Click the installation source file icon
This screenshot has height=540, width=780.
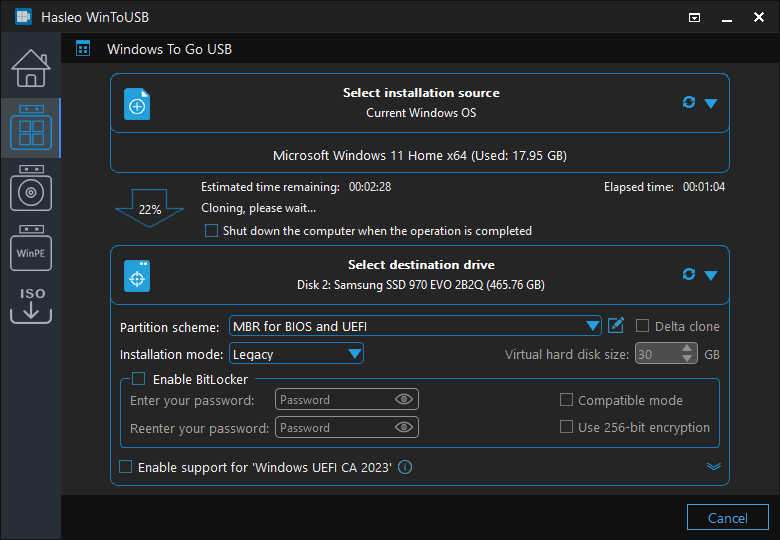pyautogui.click(x=137, y=104)
